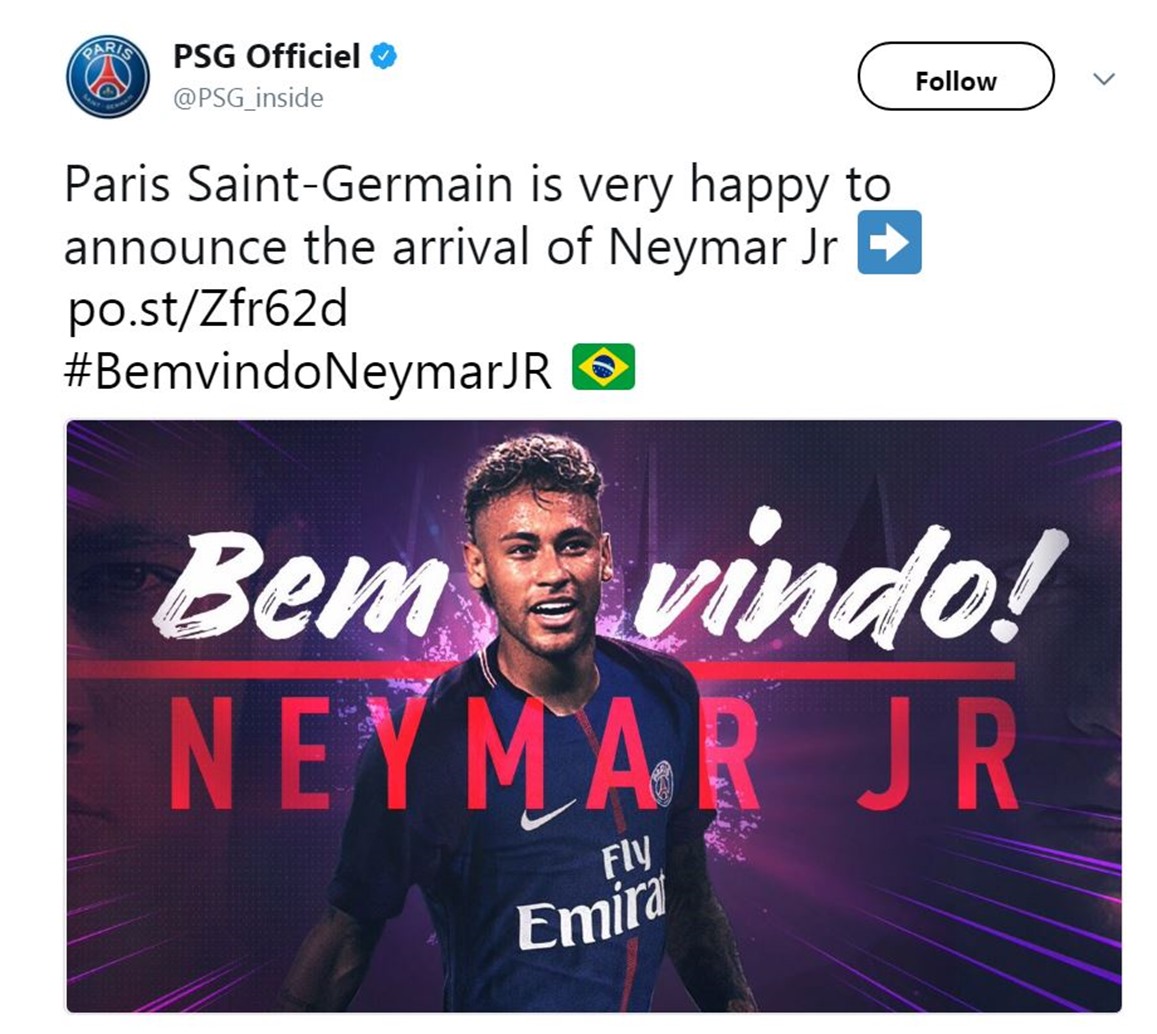Open the po.st/Zfr62d link
Viewport: 1157px width, 1034px height.
click(207, 309)
